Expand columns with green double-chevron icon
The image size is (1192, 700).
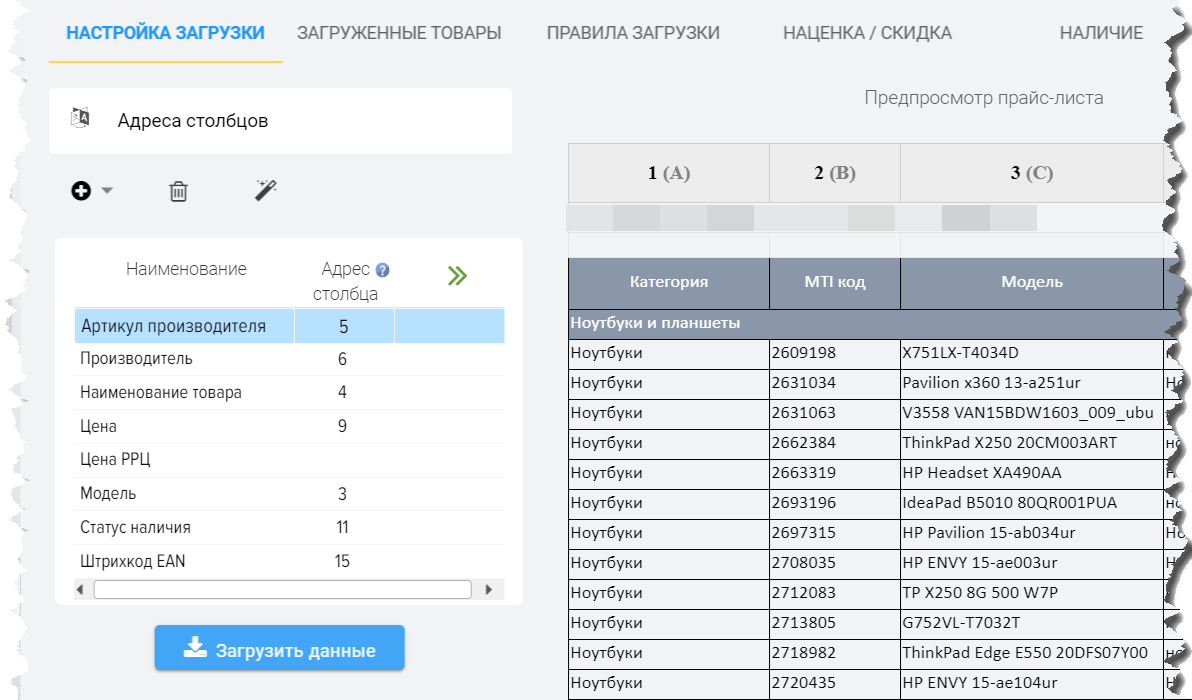point(457,276)
